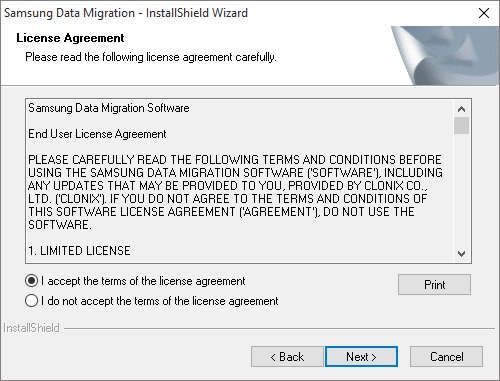The image size is (500, 381).
Task: Click the InstallShield label near the bottom
Action: pos(31,328)
